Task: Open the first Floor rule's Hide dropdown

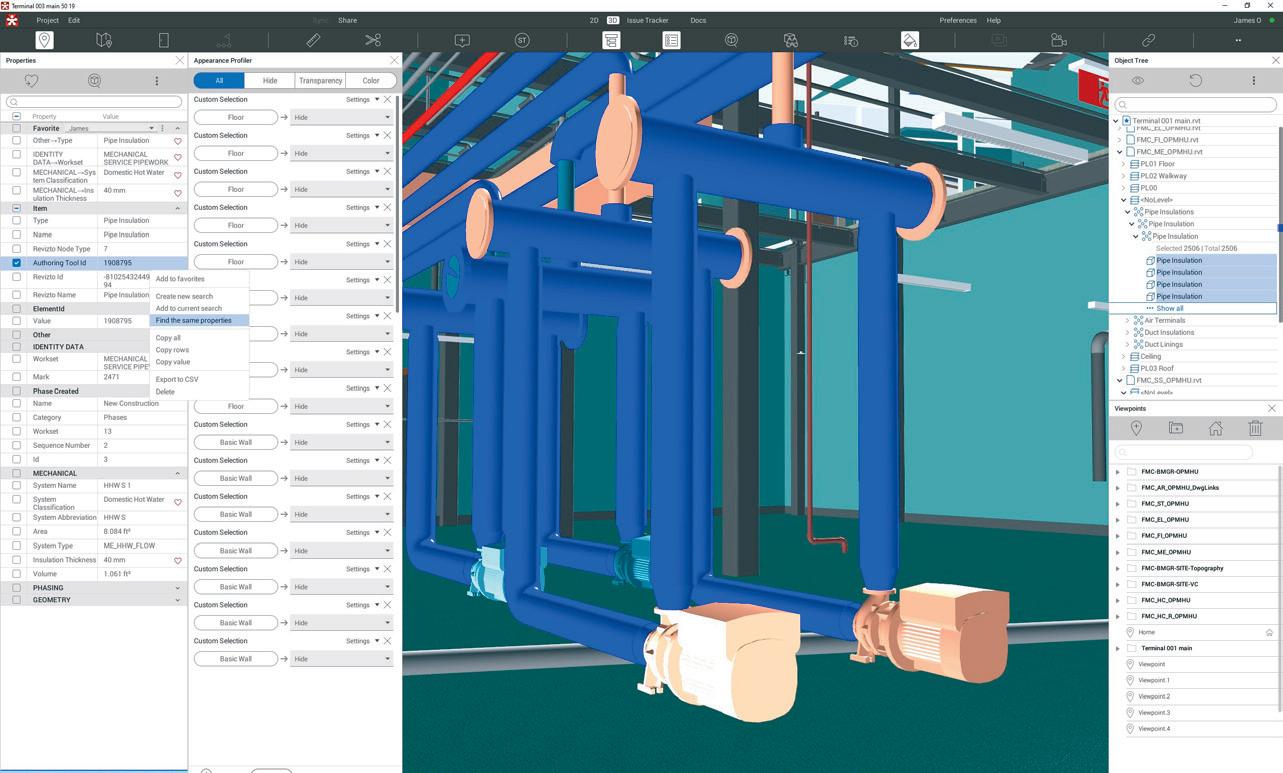Action: [341, 117]
